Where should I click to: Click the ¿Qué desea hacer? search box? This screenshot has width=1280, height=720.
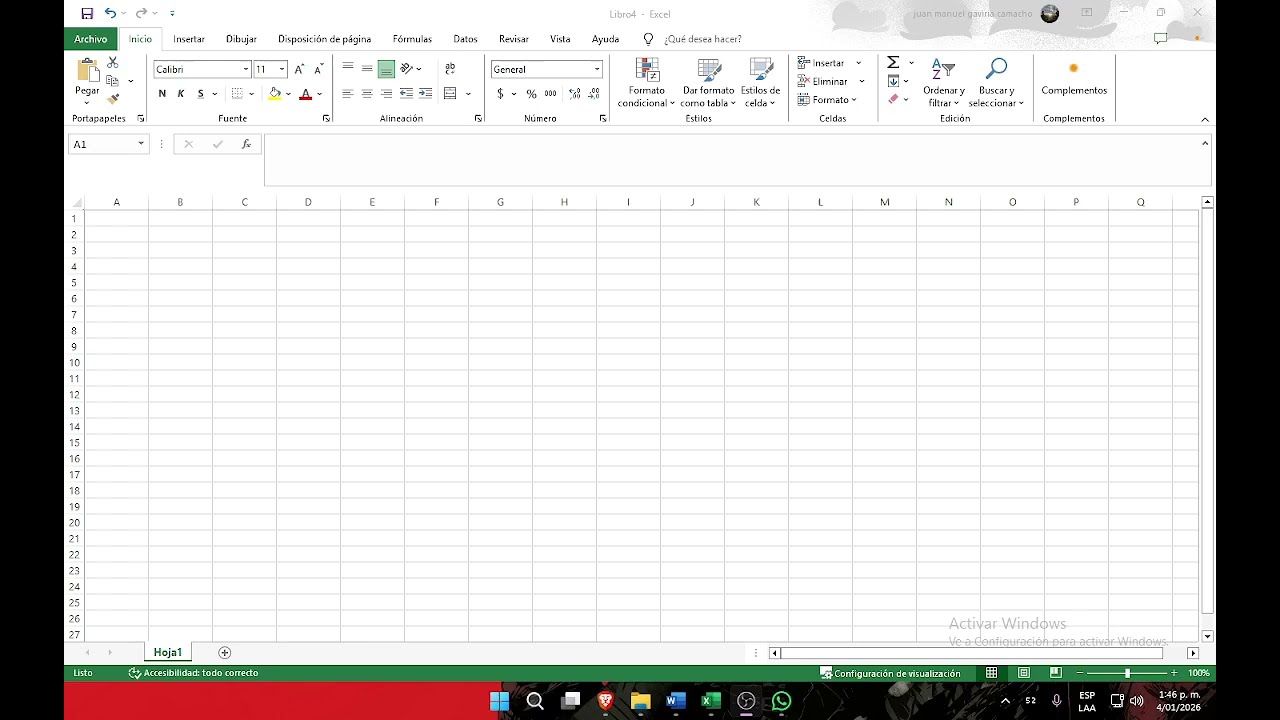point(703,39)
